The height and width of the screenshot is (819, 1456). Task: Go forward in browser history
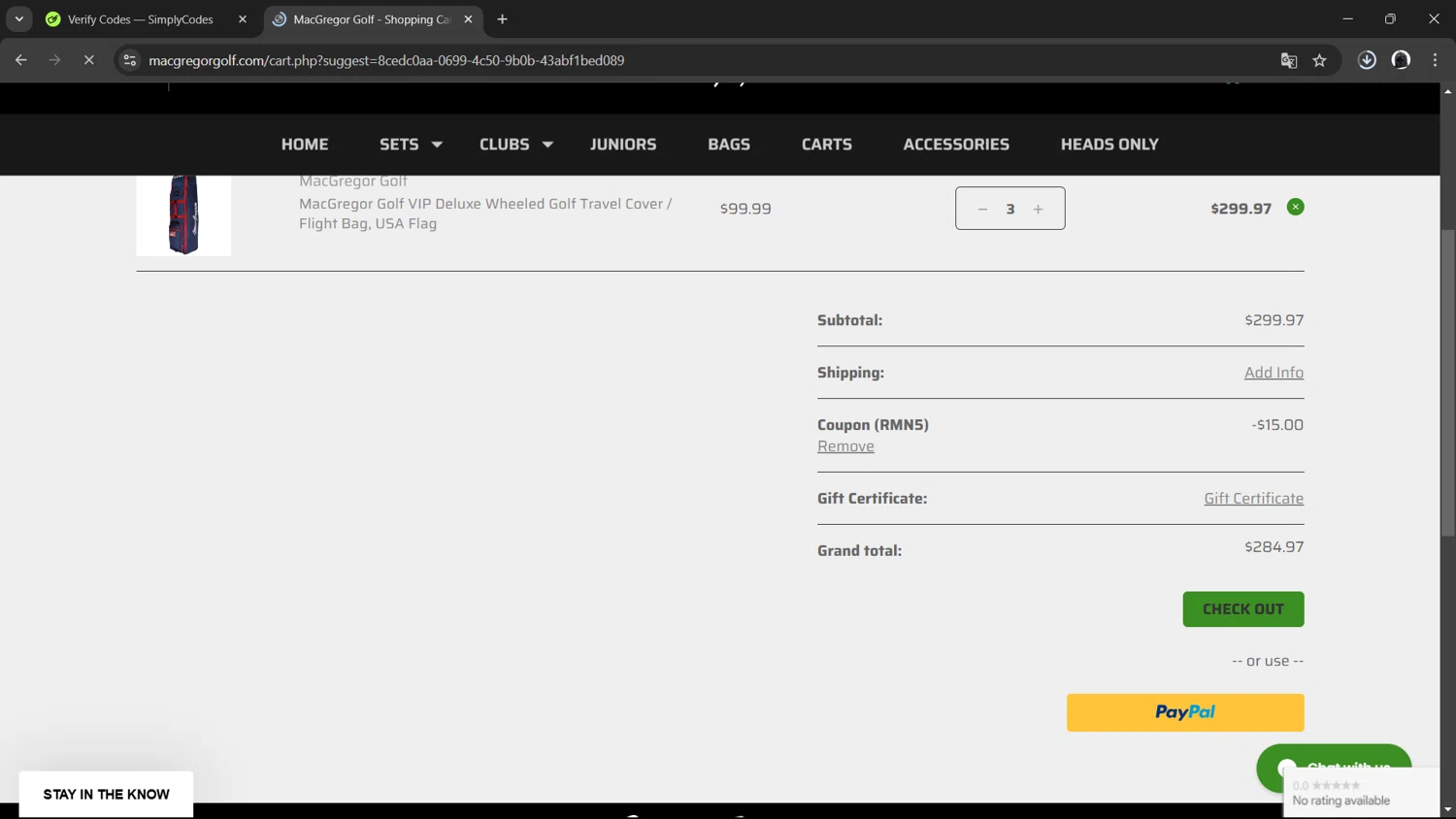pyautogui.click(x=54, y=60)
